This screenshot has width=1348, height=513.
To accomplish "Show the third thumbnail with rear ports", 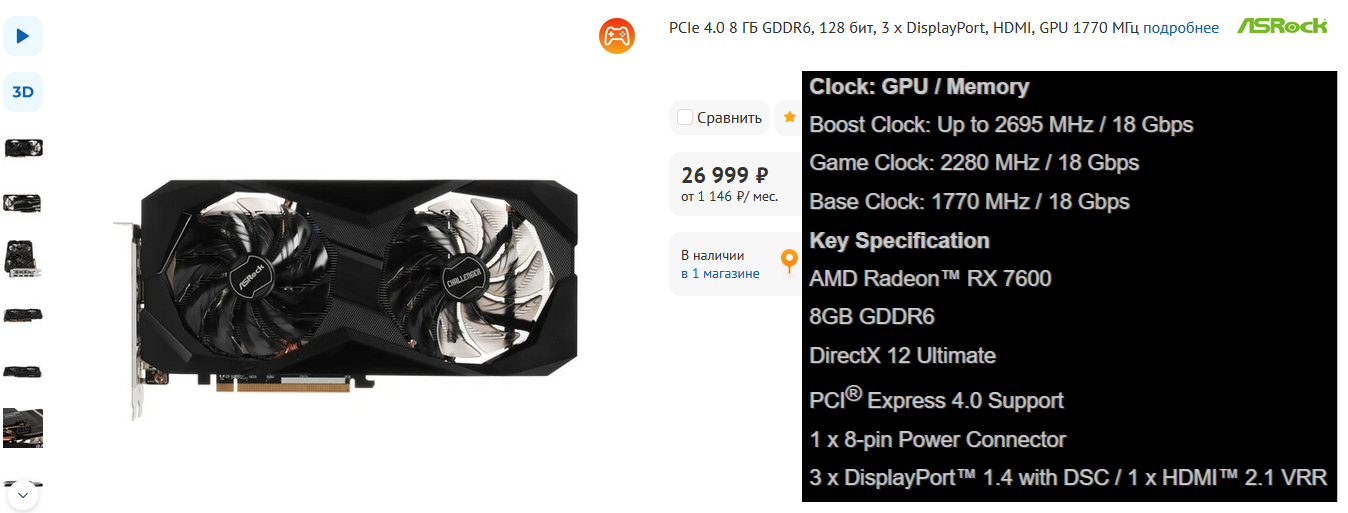I will coord(23,259).
